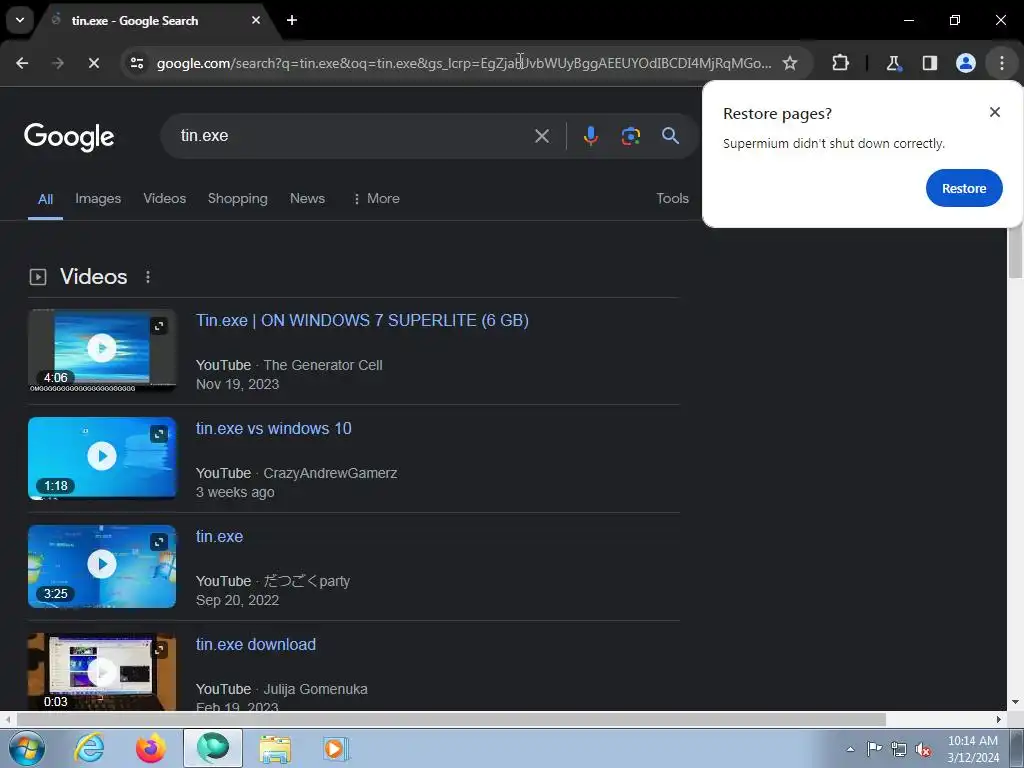Open network status tray icon
Screen dimensions: 1024x768
899,749
